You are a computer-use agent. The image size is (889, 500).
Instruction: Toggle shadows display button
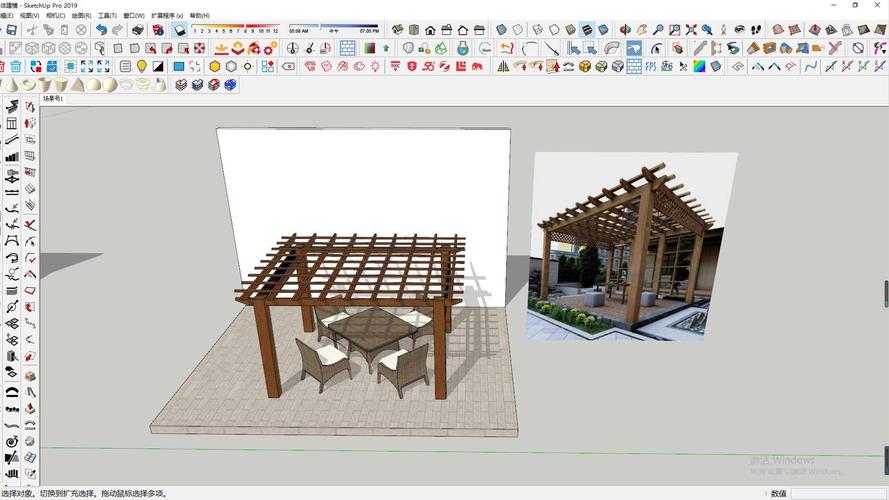[179, 29]
